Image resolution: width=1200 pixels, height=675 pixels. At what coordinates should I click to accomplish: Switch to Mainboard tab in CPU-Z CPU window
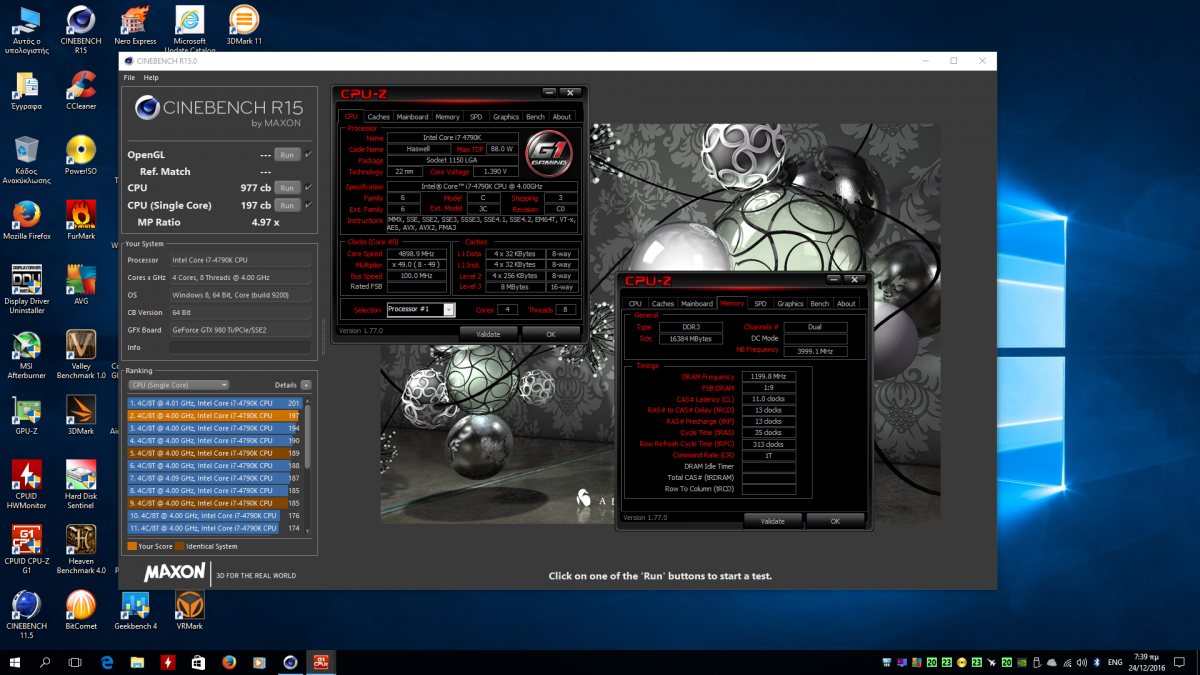point(412,117)
